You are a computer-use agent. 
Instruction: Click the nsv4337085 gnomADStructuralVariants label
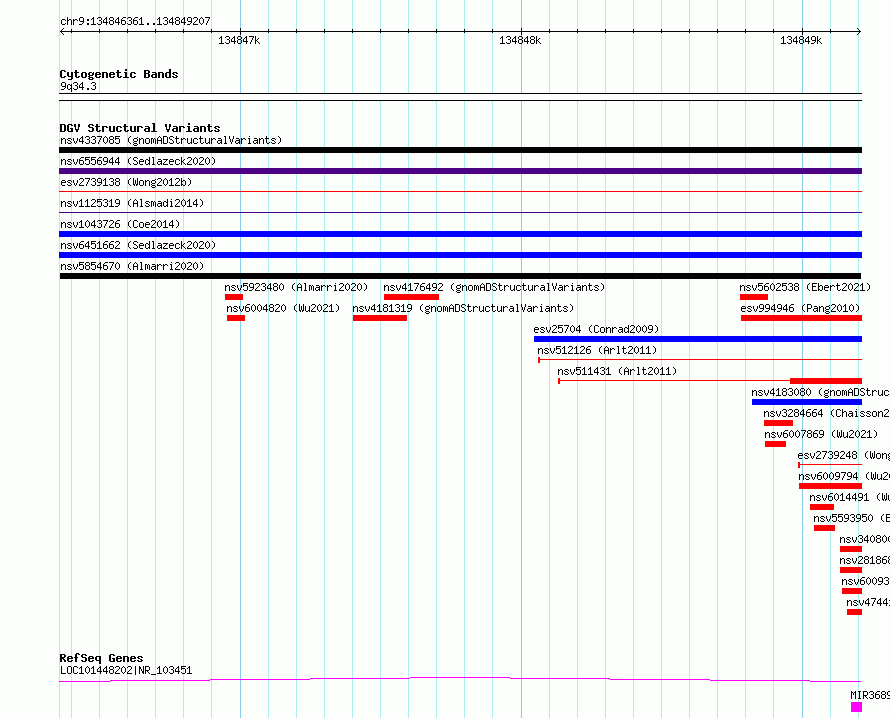point(171,140)
